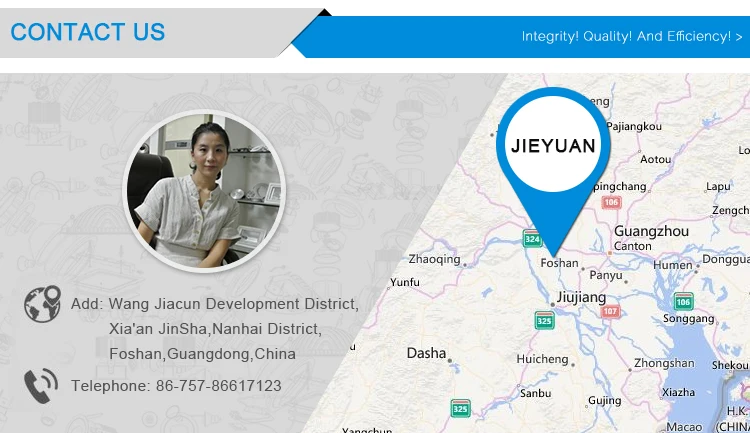
Task: Click the red 106 road shield near Guangzhou
Action: [611, 202]
